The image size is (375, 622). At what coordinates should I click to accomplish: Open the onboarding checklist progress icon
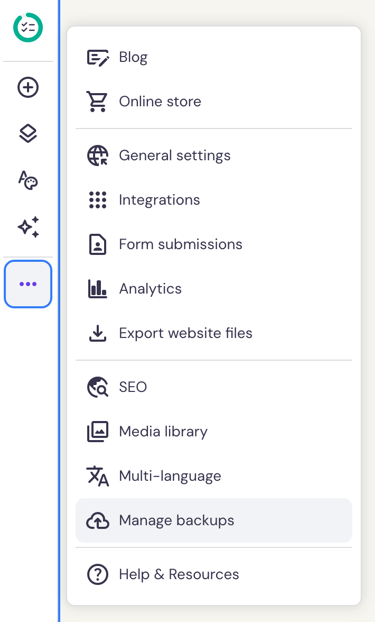tap(28, 27)
